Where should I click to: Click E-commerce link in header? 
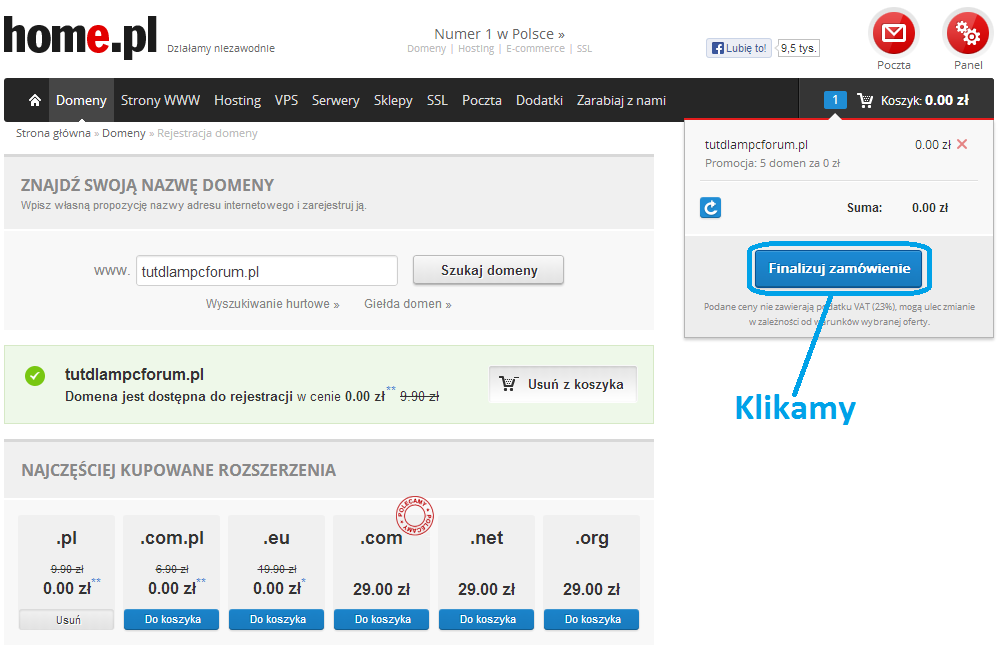535,48
